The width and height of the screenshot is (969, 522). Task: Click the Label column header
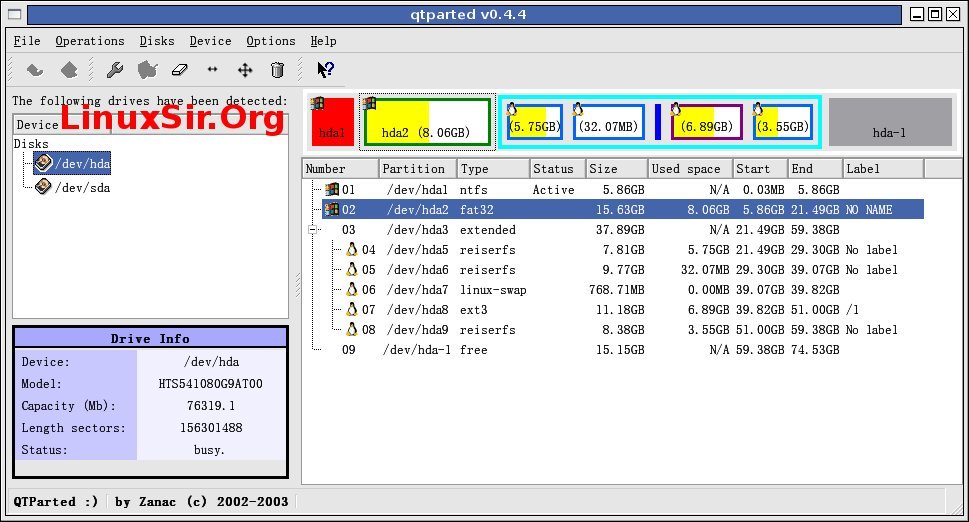click(883, 169)
